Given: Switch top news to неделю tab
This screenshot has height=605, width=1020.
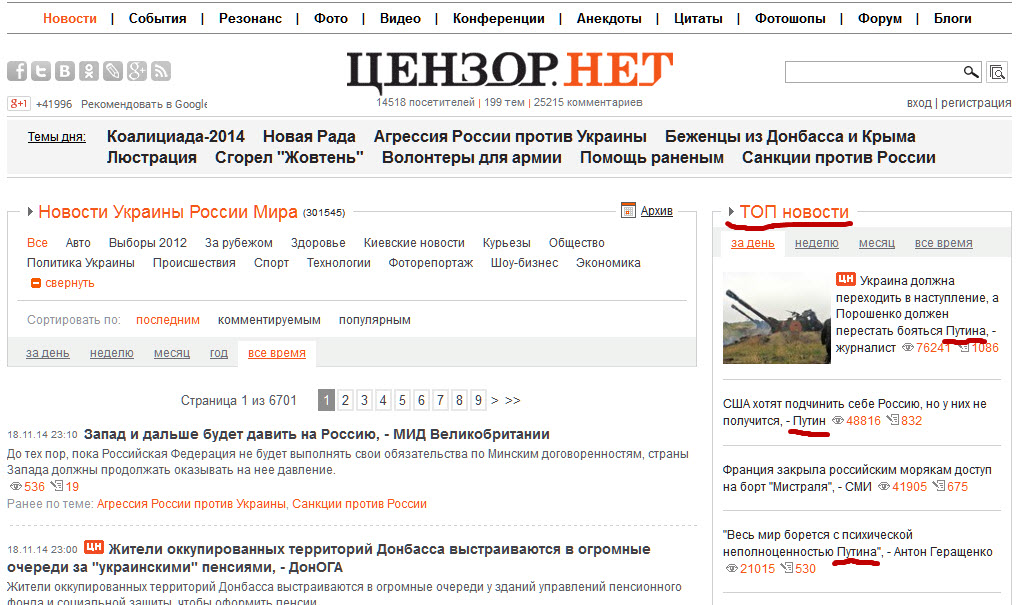Looking at the screenshot, I should click(x=816, y=243).
